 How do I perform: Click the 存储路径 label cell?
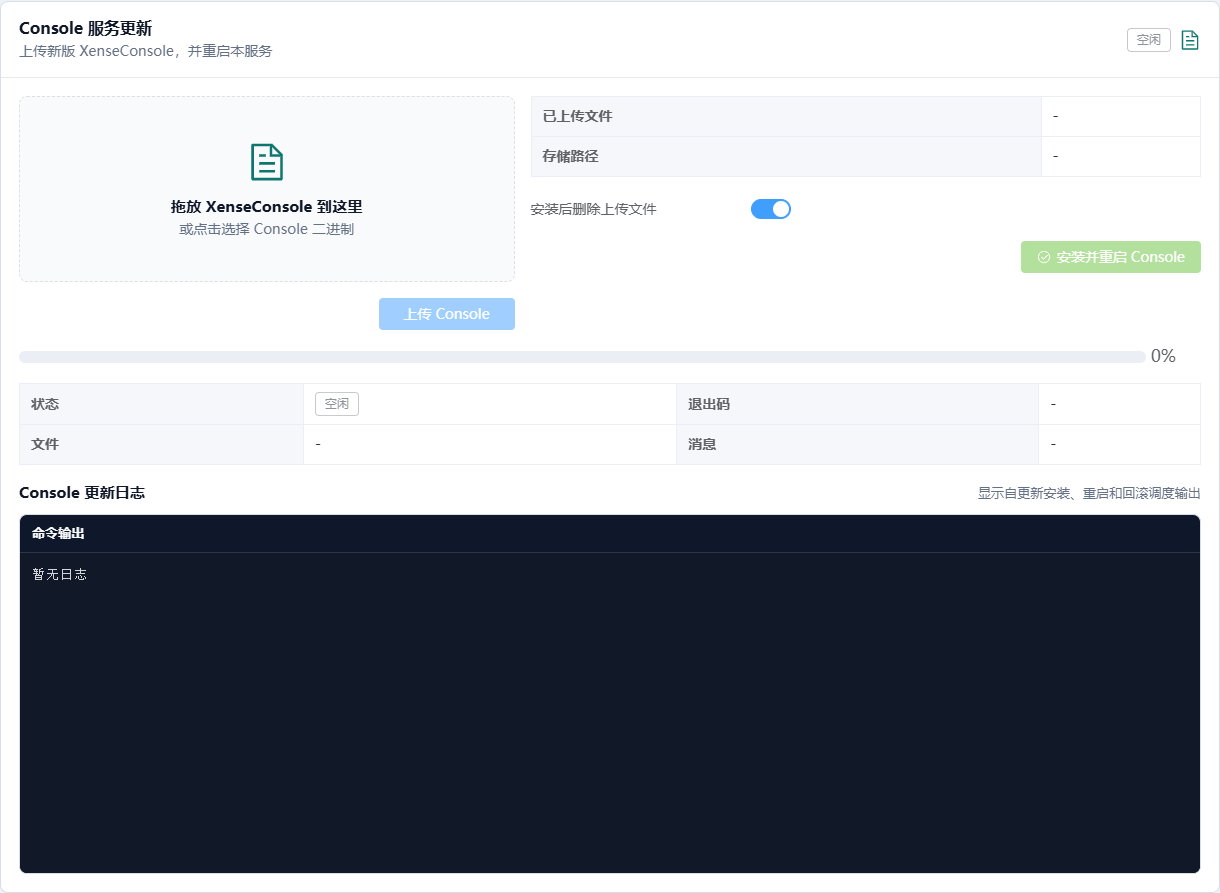click(x=786, y=156)
